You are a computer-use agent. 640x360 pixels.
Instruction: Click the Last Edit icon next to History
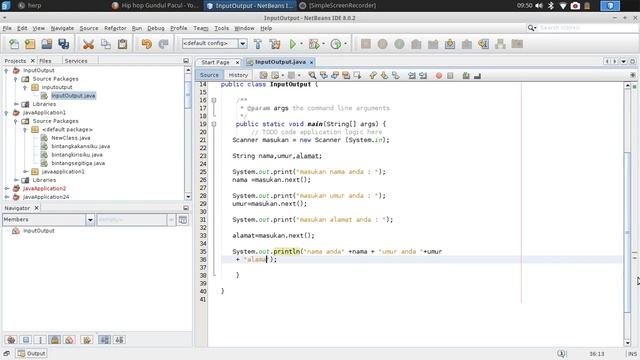(x=264, y=75)
